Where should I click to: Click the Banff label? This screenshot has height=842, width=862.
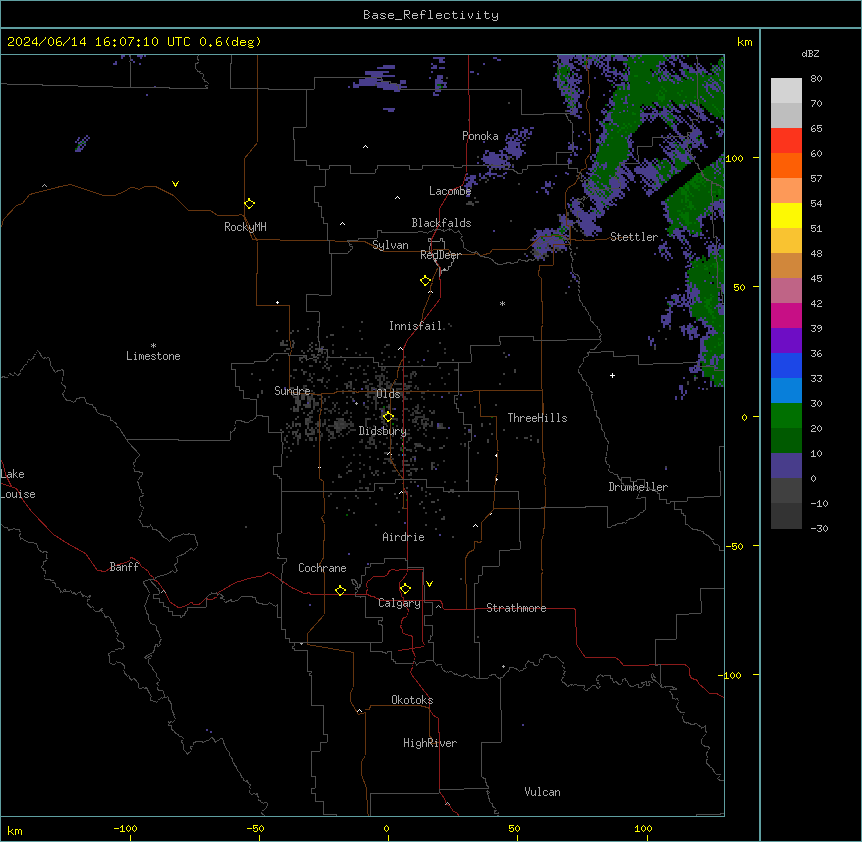[x=124, y=567]
